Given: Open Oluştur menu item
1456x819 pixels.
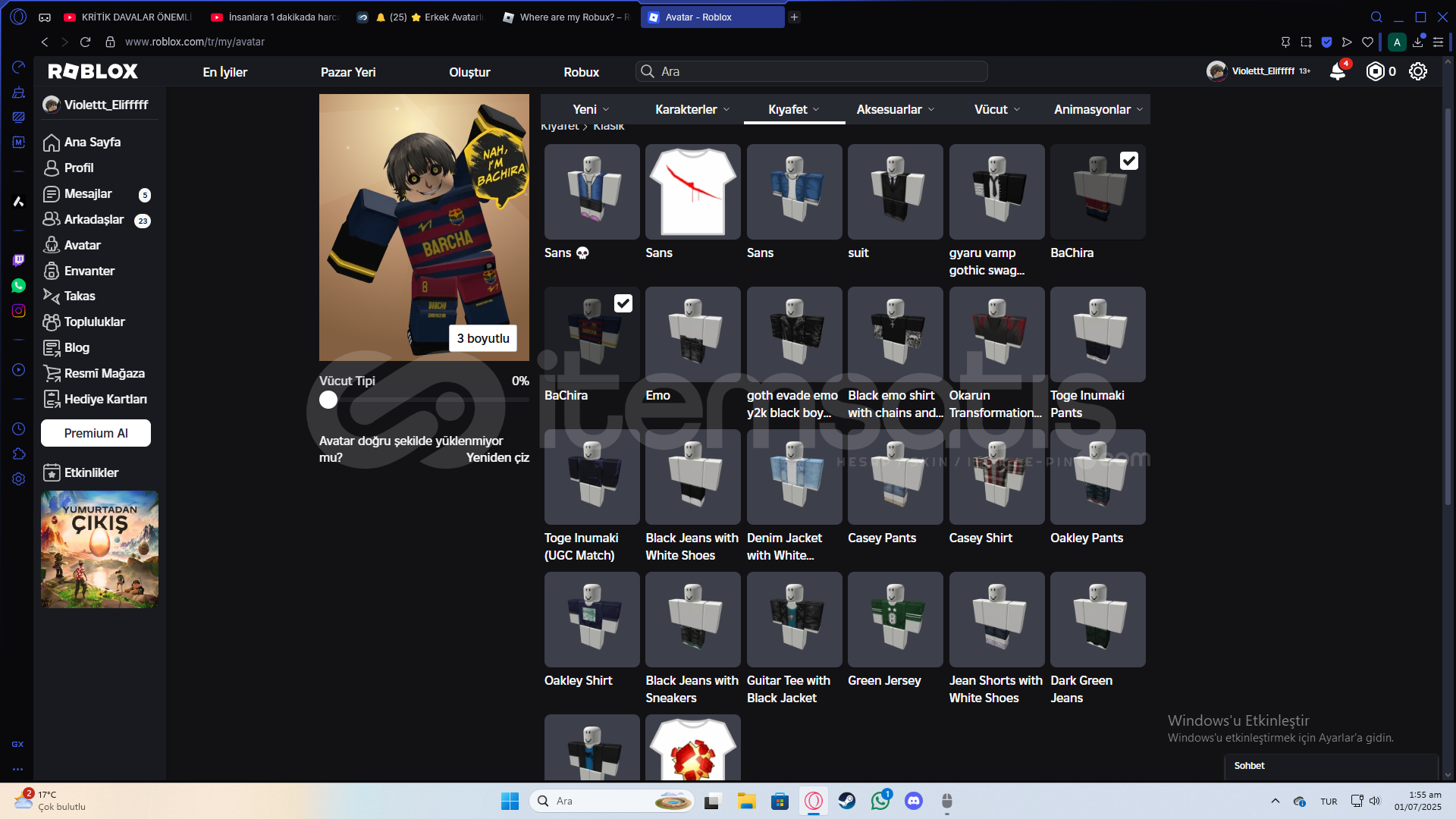Looking at the screenshot, I should click(x=469, y=72).
